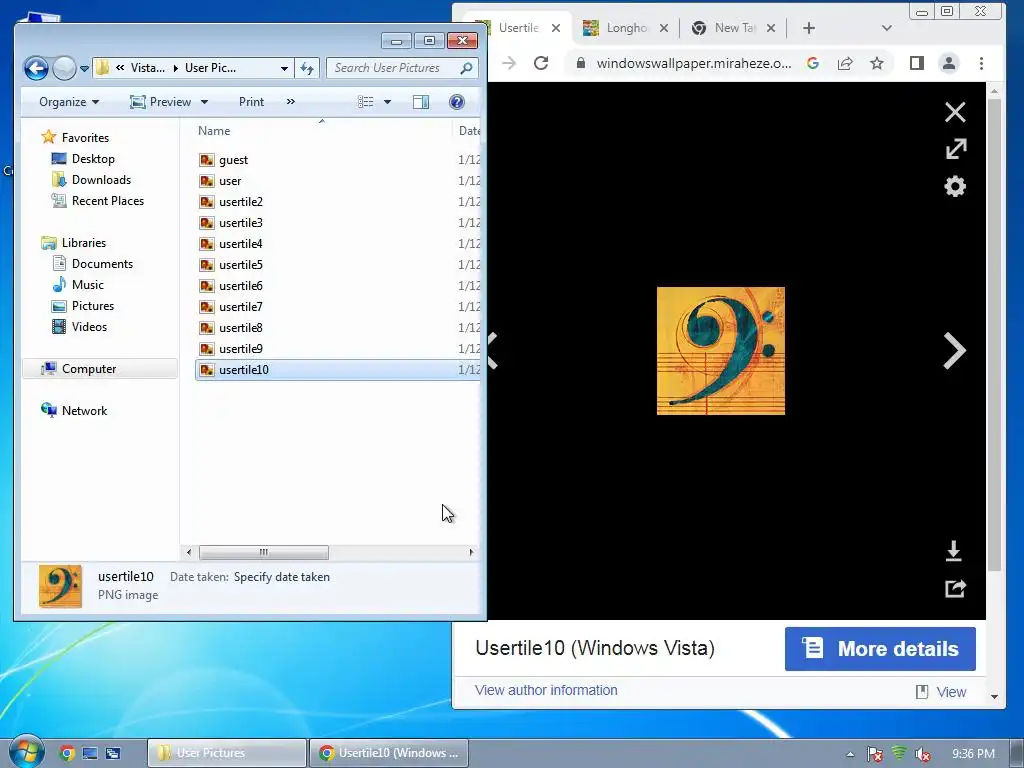Open the view options dropdown arrow

387,102
